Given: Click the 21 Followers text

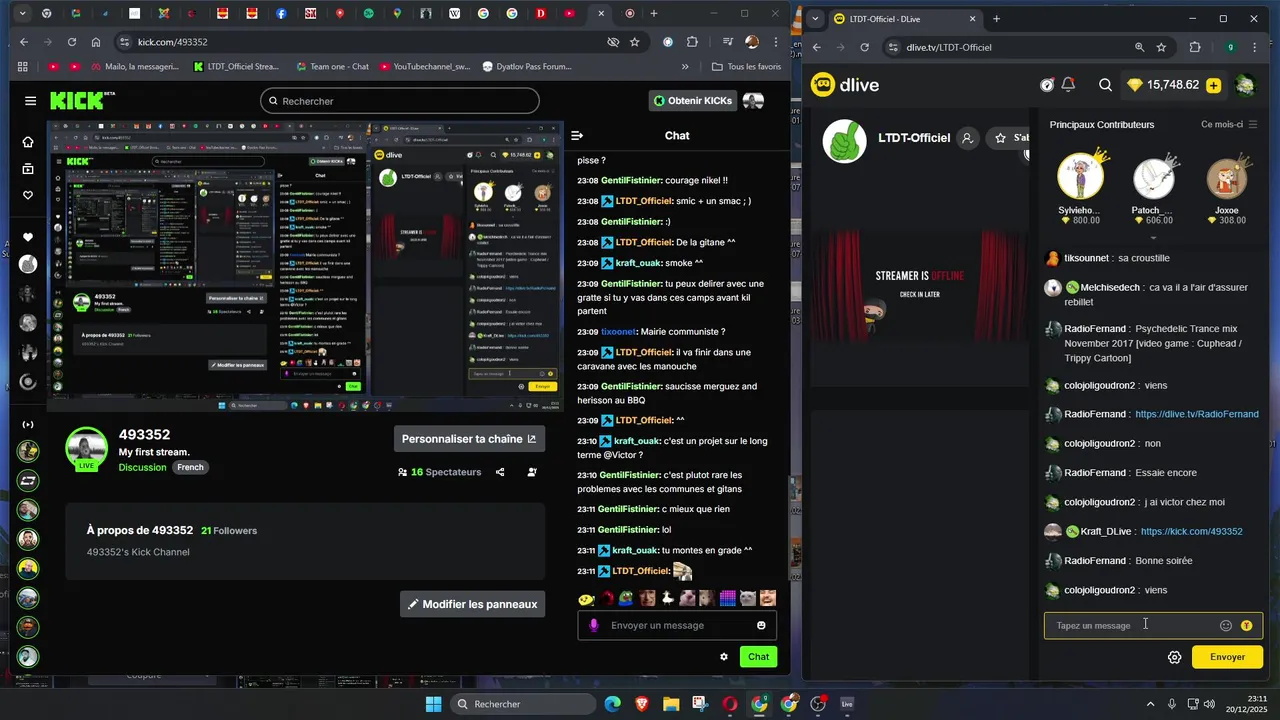Looking at the screenshot, I should tap(229, 531).
